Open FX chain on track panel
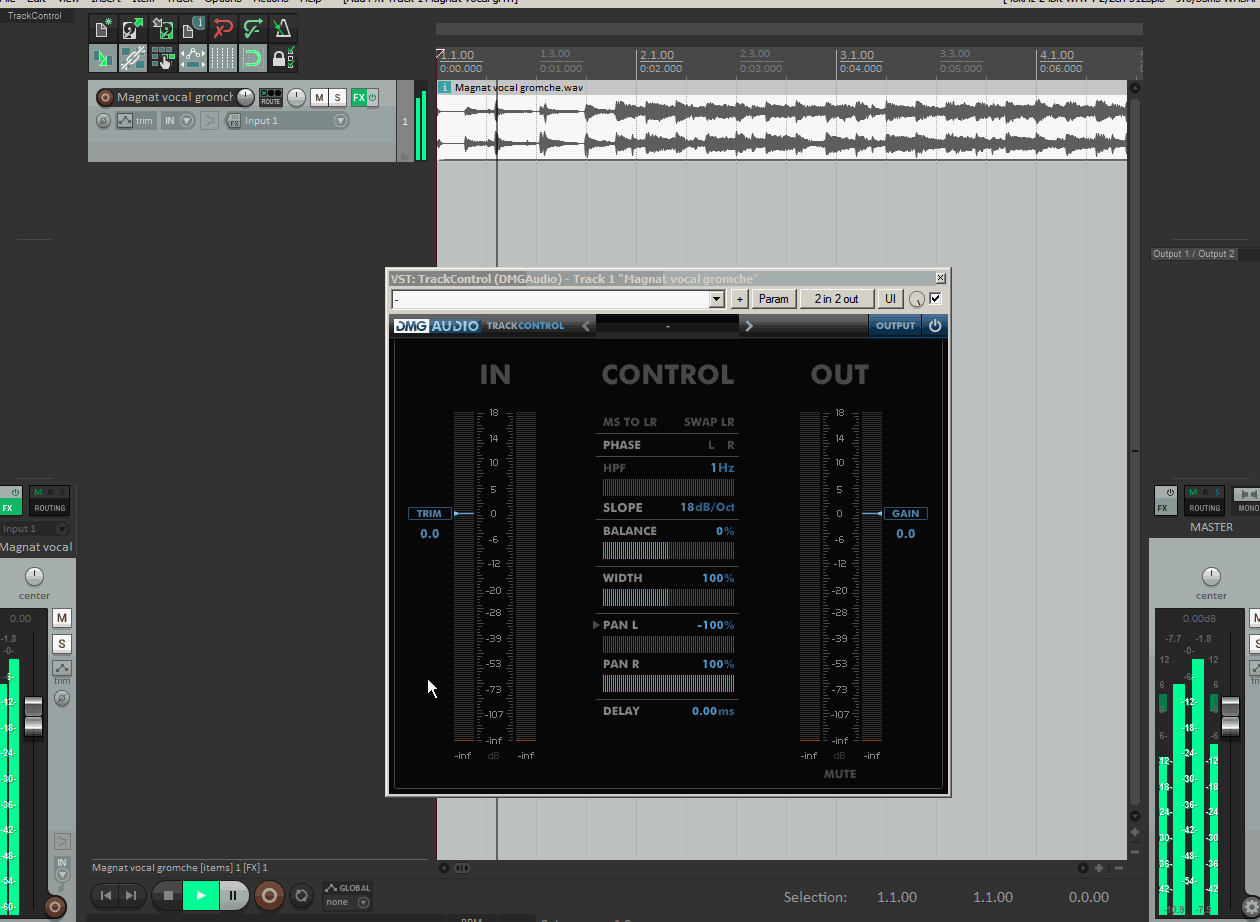This screenshot has height=922, width=1260. click(358, 97)
